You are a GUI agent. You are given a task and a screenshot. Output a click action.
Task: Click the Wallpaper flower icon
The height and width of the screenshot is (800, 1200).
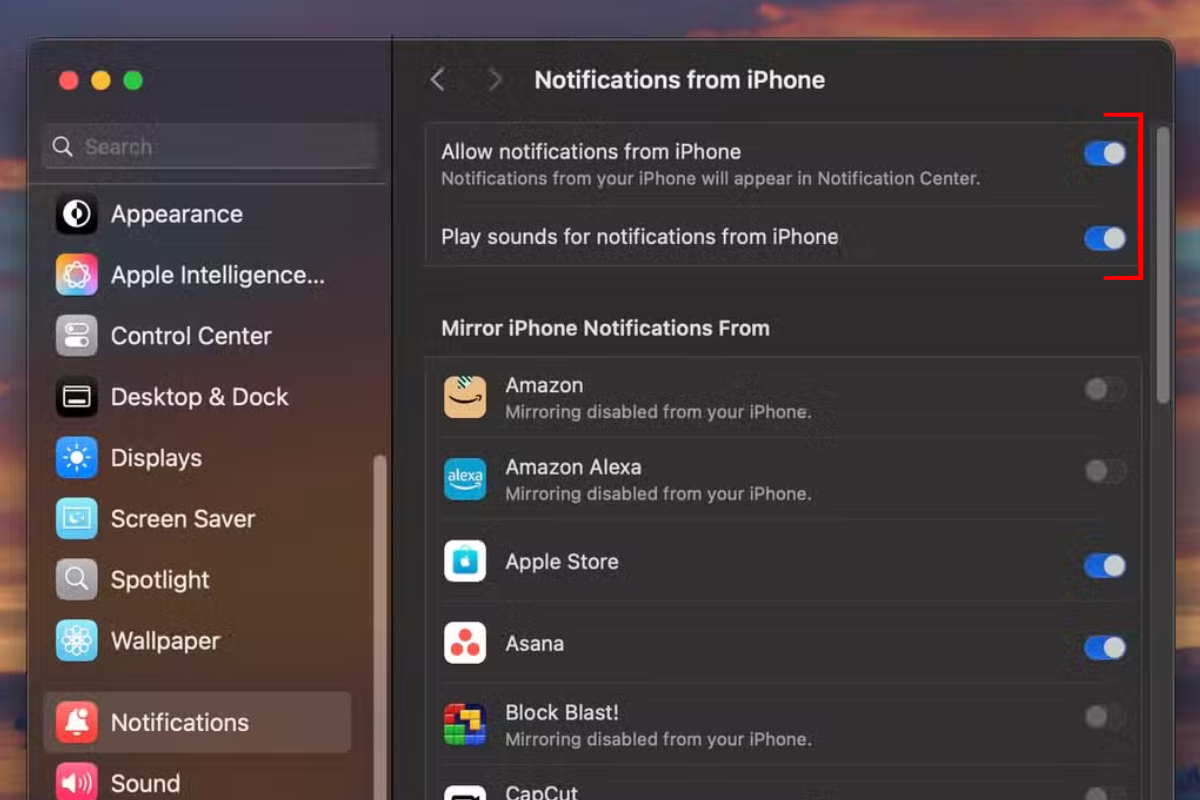[x=76, y=641]
